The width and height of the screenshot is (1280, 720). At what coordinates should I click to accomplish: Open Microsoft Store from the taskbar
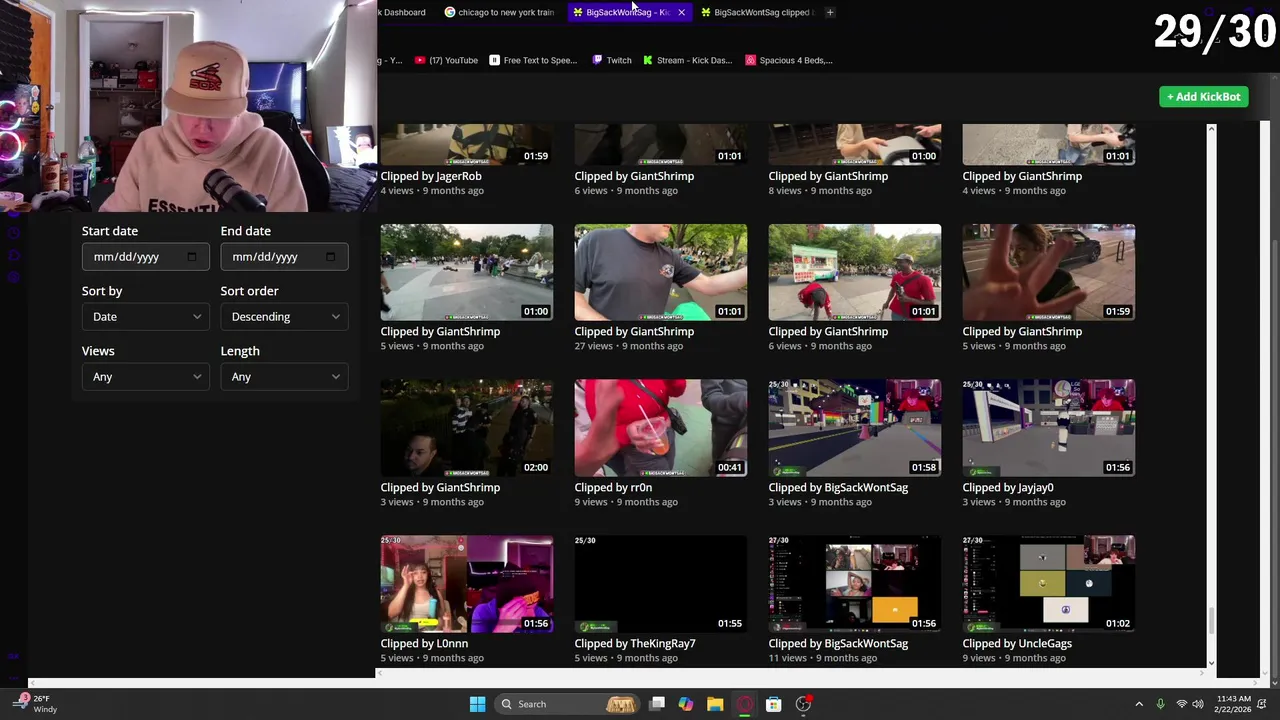(773, 704)
